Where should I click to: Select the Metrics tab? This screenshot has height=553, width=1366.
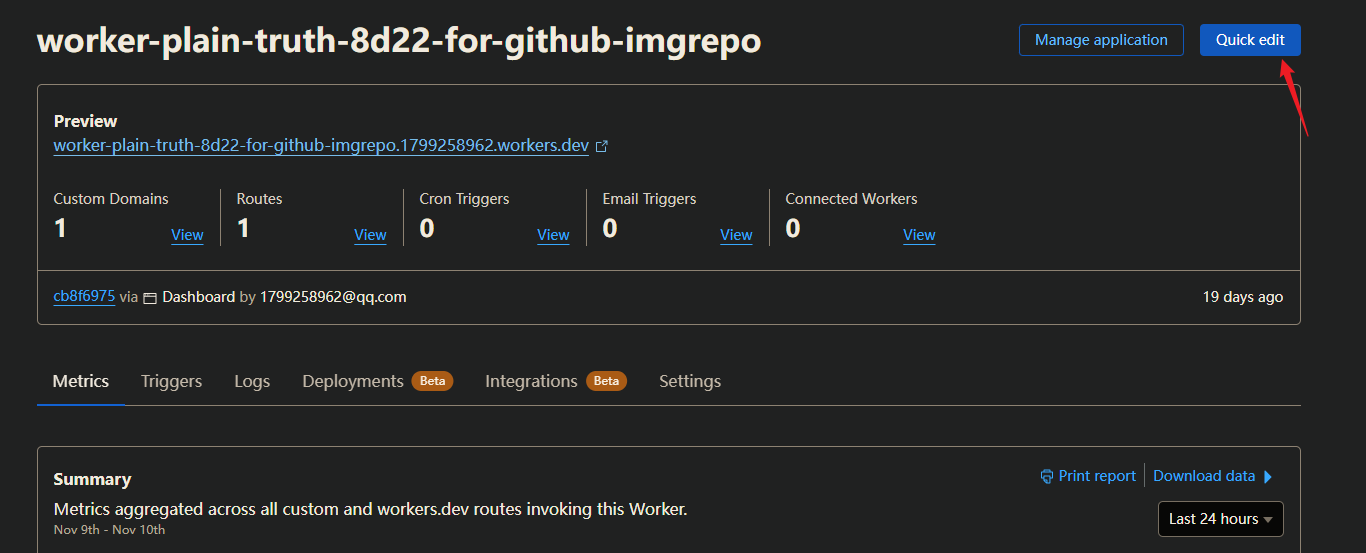[x=81, y=381]
